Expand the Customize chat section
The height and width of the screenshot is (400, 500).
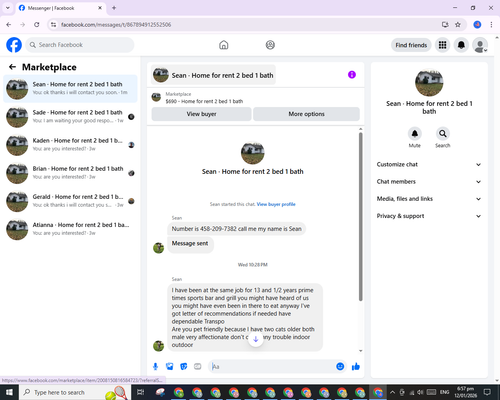tap(429, 164)
